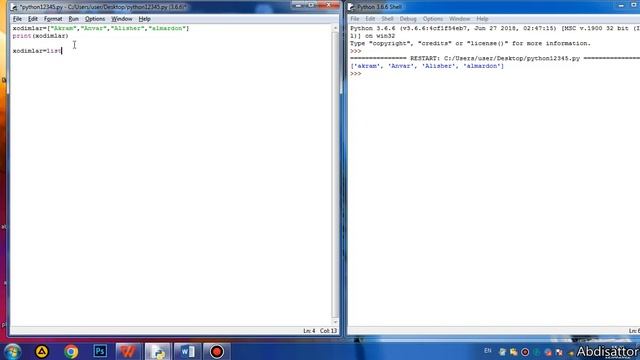Open the Format menu in the editor
640x360 pixels.
53,19
